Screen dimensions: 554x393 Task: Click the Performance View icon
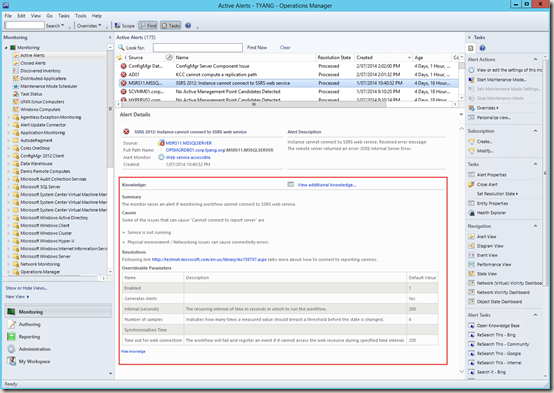[471, 264]
